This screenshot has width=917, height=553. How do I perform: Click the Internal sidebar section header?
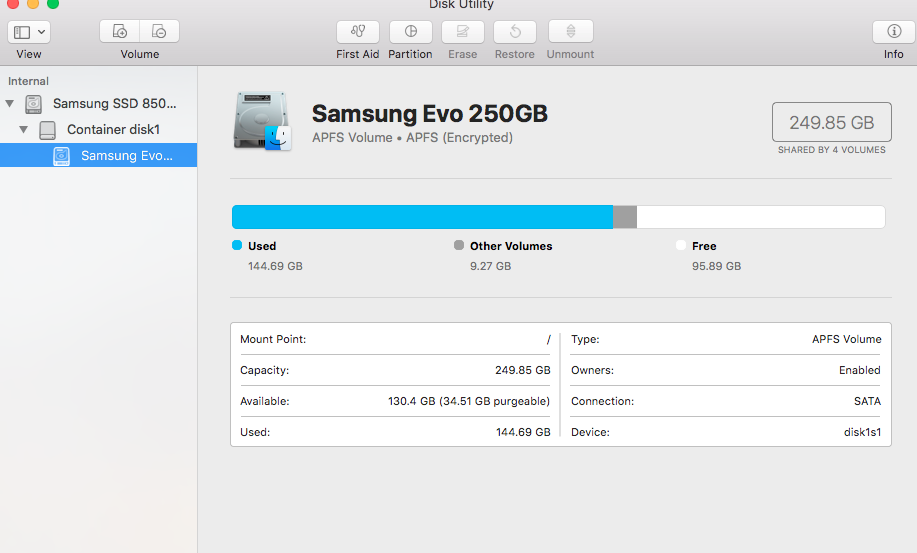pos(28,81)
